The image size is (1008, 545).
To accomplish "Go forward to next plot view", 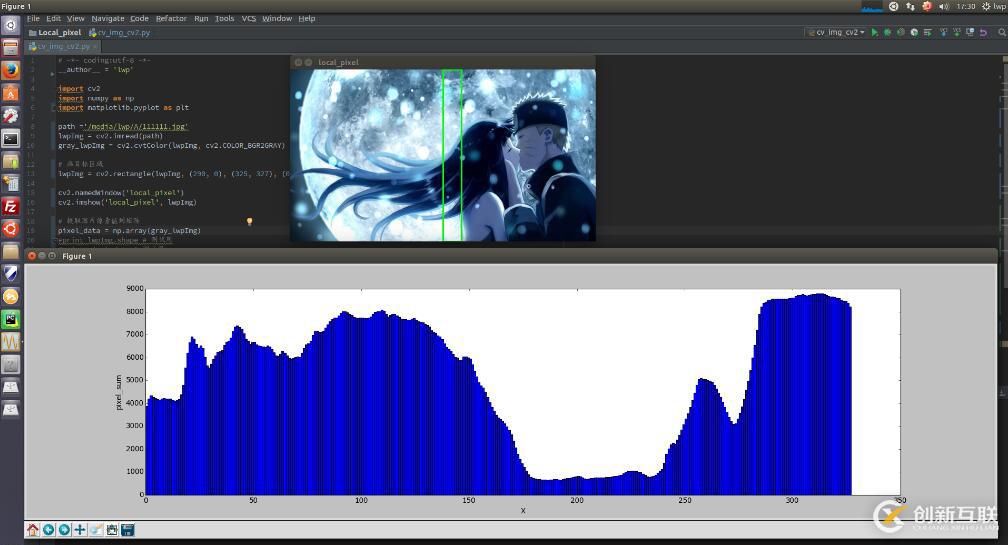I will pos(64,530).
